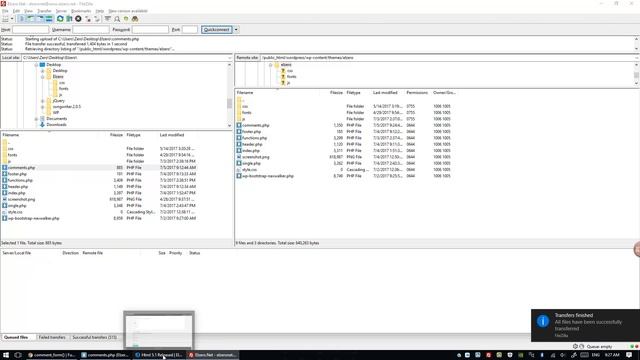Sort remote list by Filetype column
The image size is (640, 360).
(x=353, y=93)
